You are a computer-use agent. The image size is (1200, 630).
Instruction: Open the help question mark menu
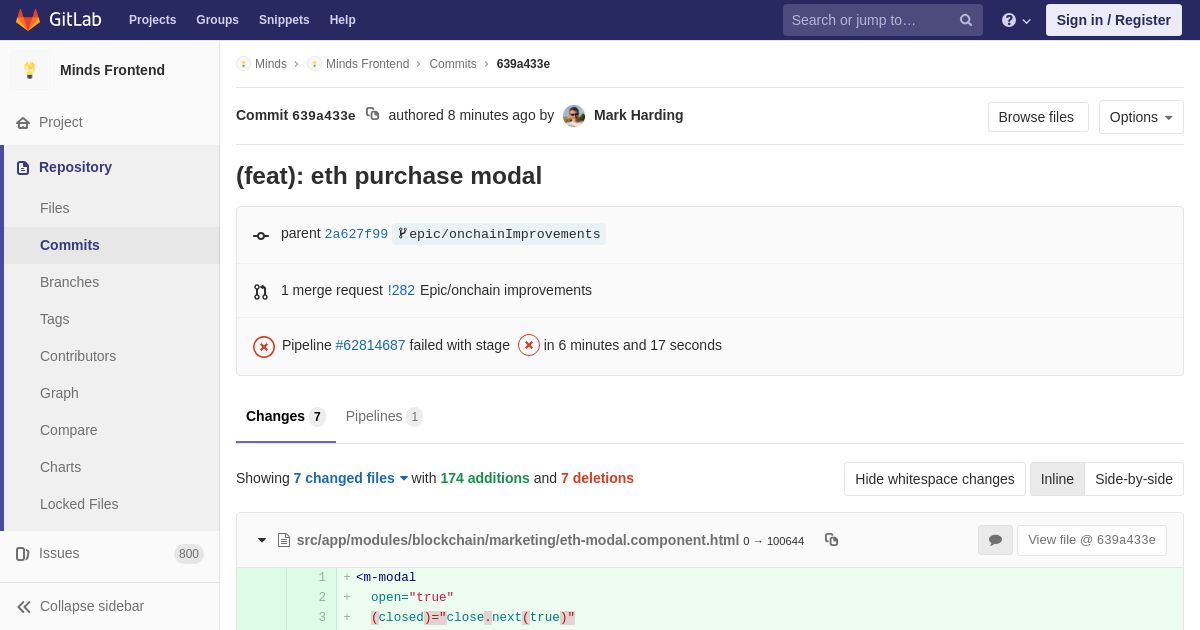coord(1016,20)
